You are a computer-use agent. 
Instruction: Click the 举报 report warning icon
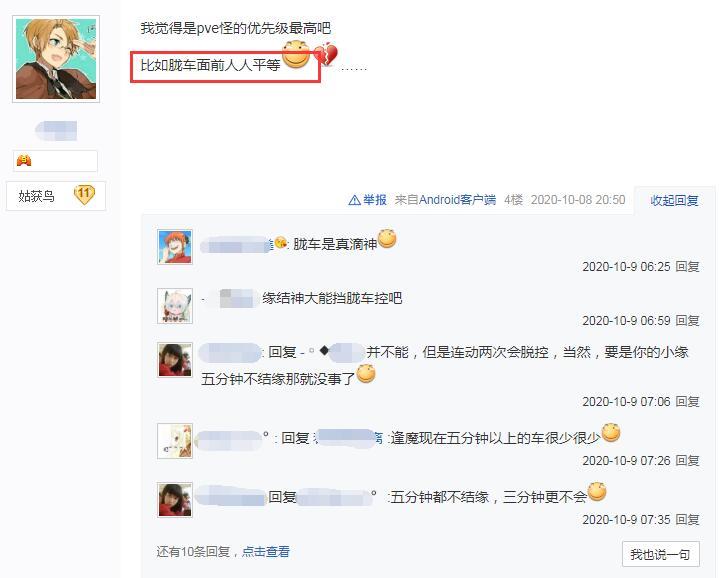354,200
